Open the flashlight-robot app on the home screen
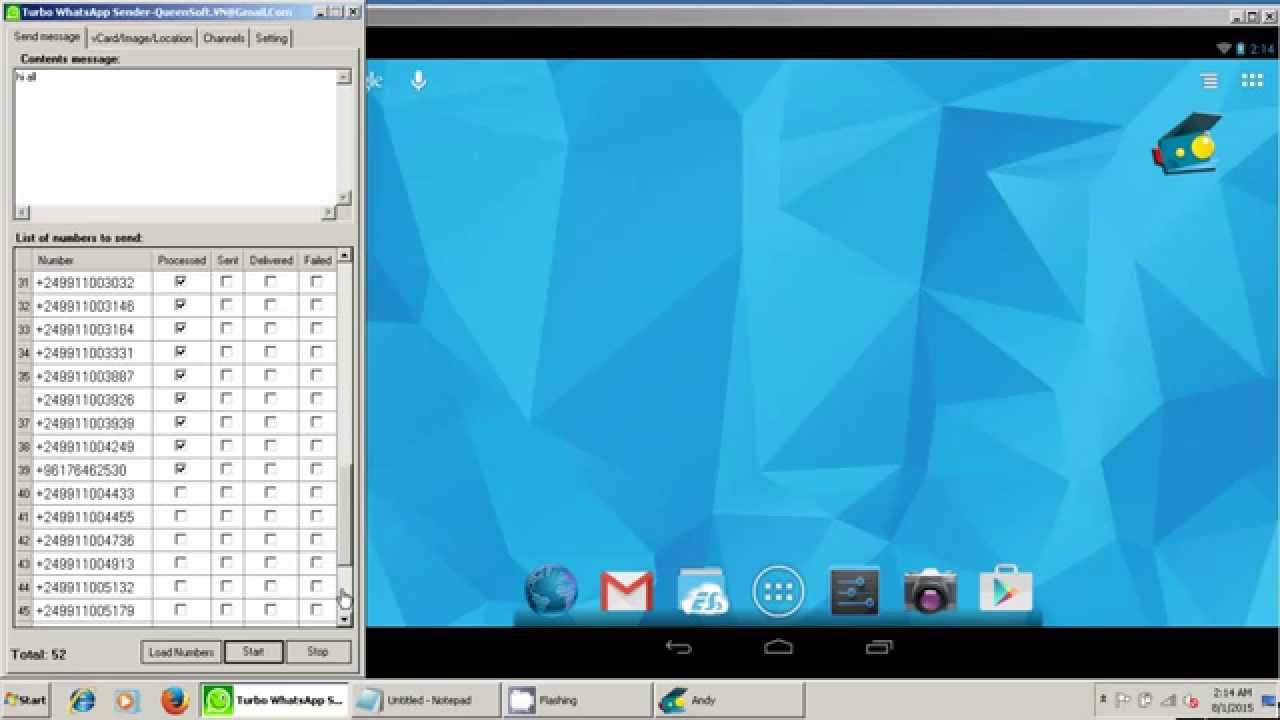The height and width of the screenshot is (720, 1280). (1187, 144)
